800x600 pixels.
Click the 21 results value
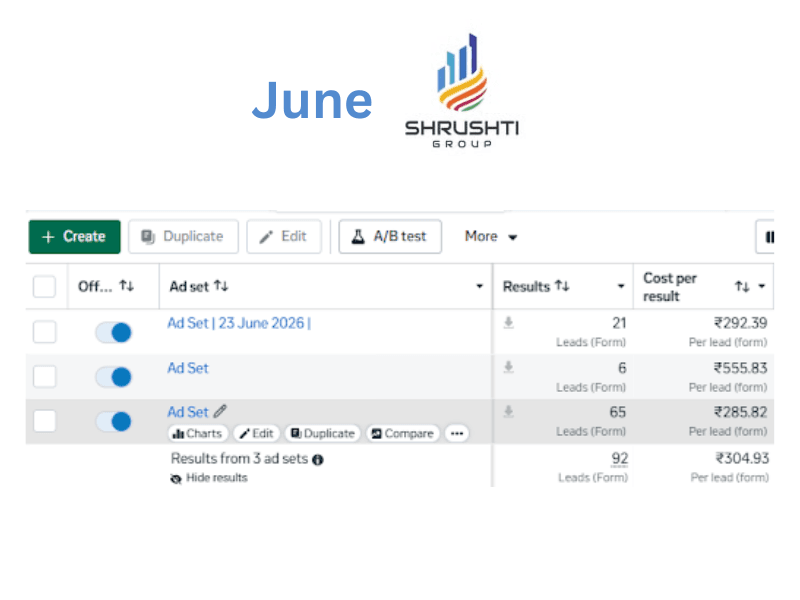pos(619,323)
